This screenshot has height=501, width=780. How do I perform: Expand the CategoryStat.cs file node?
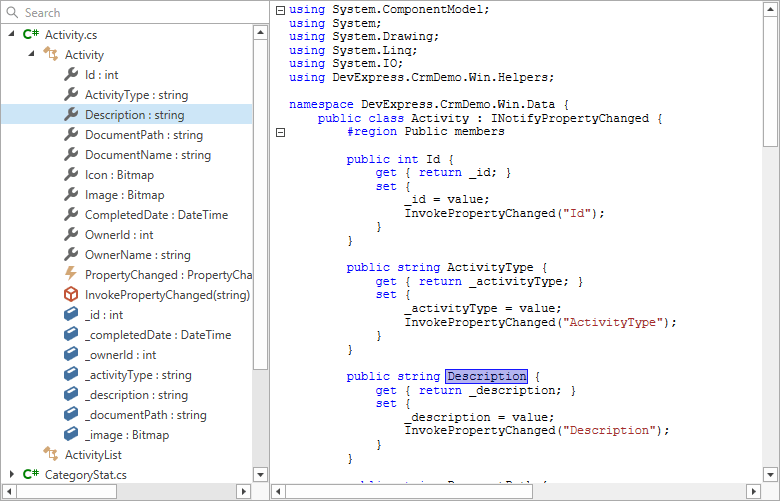(x=12, y=474)
